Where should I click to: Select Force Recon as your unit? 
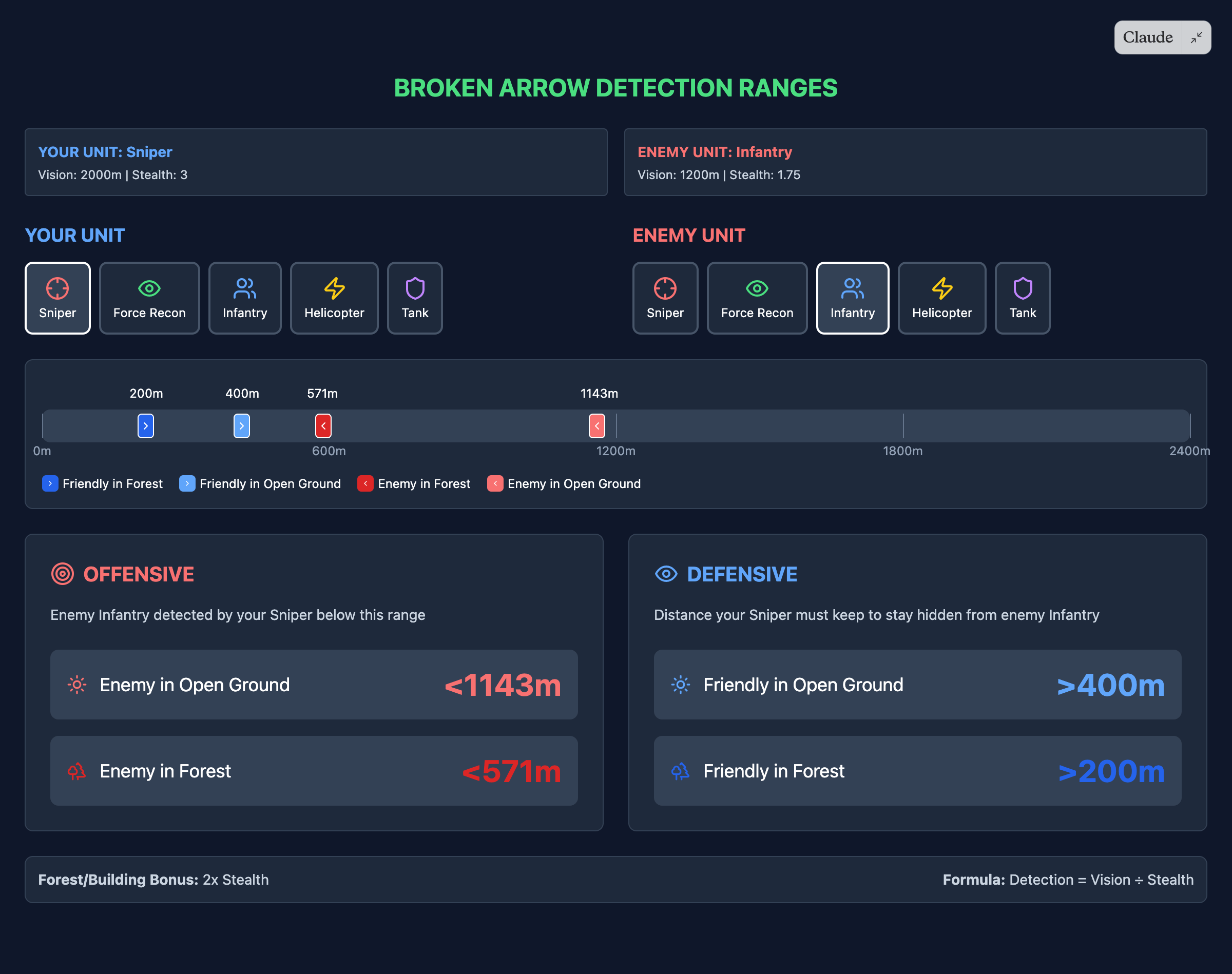[x=149, y=298]
